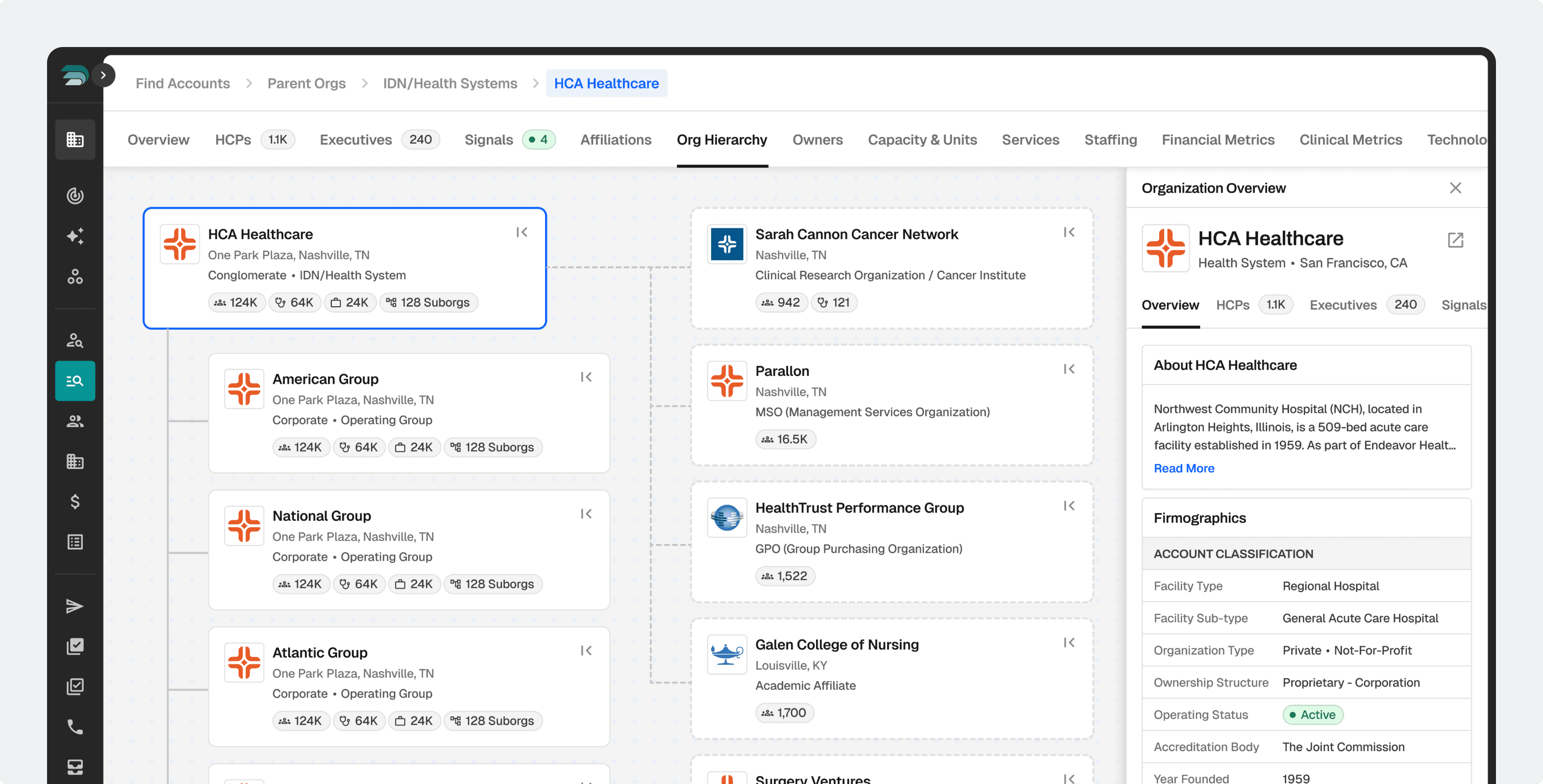This screenshot has height=784, width=1543.
Task: Open HCA Healthcare in new window icon
Action: point(1455,240)
